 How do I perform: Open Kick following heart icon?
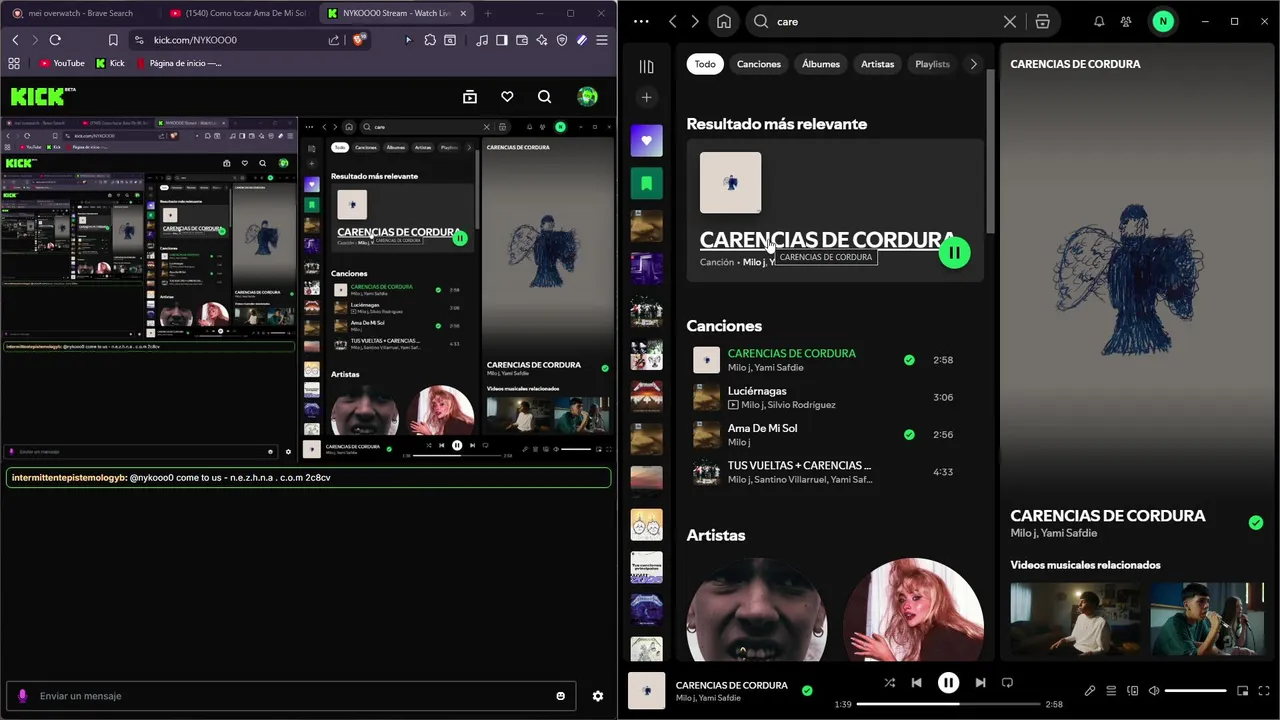[x=507, y=97]
